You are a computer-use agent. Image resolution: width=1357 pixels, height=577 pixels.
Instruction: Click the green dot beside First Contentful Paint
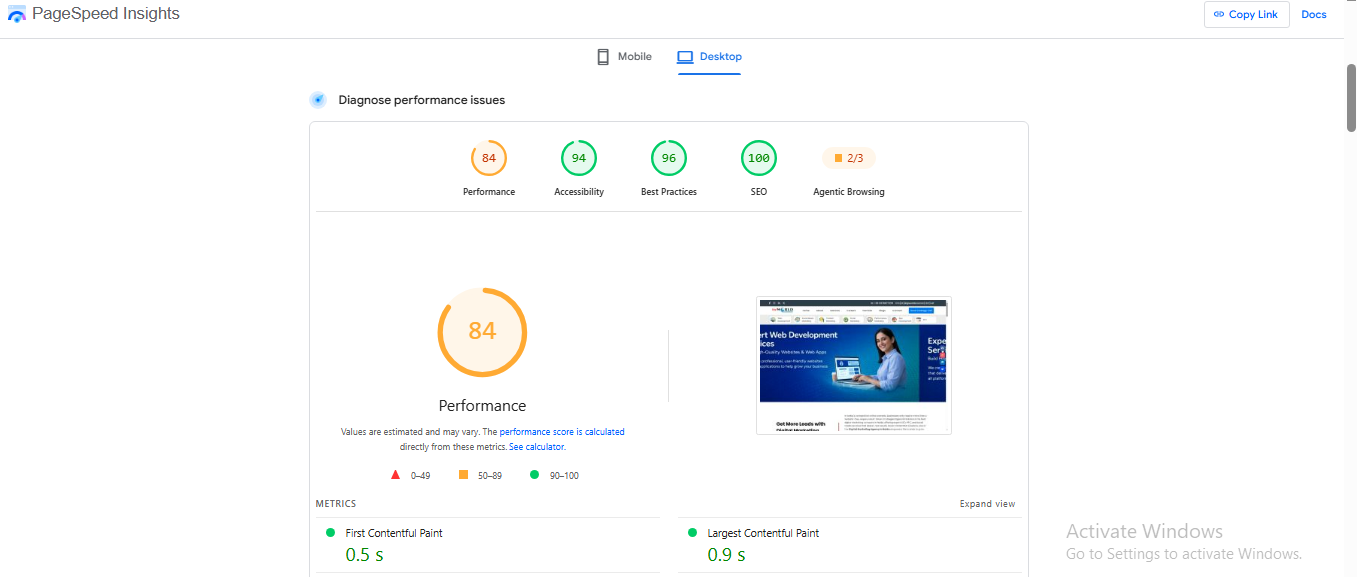(330, 532)
